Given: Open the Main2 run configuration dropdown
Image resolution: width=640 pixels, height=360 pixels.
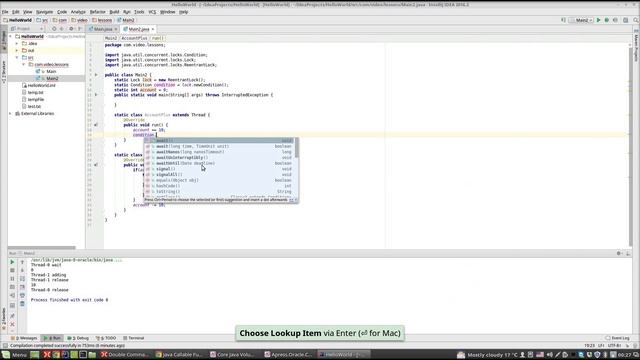Looking at the screenshot, I should point(581,20).
